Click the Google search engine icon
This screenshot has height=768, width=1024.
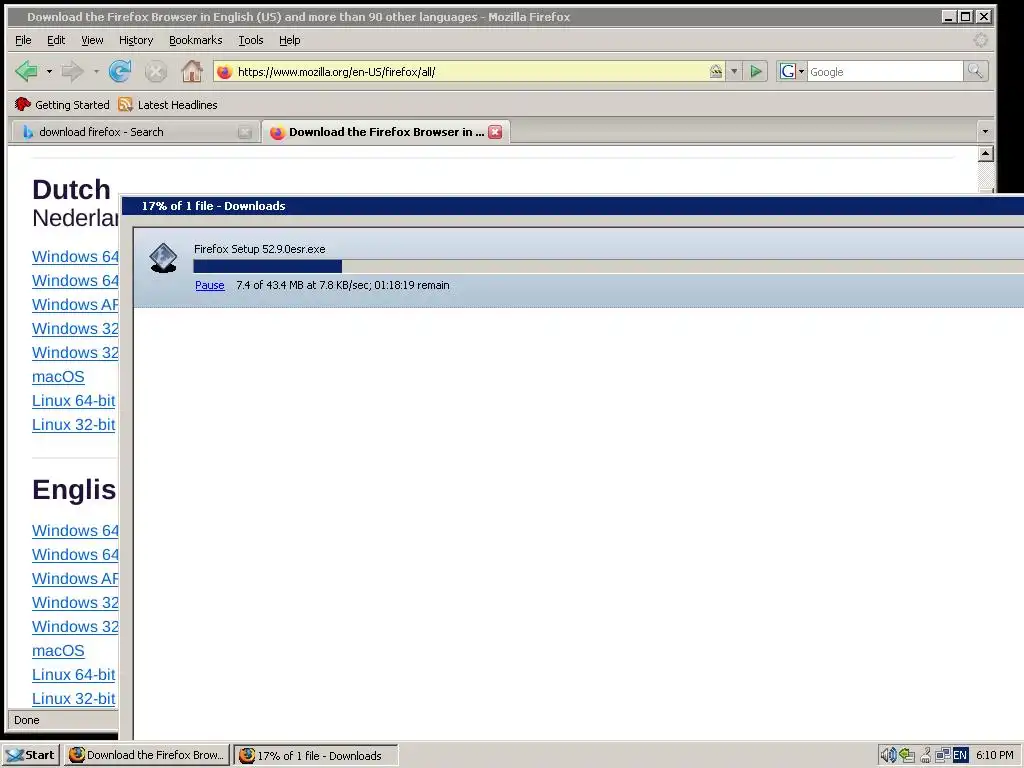pyautogui.click(x=788, y=71)
